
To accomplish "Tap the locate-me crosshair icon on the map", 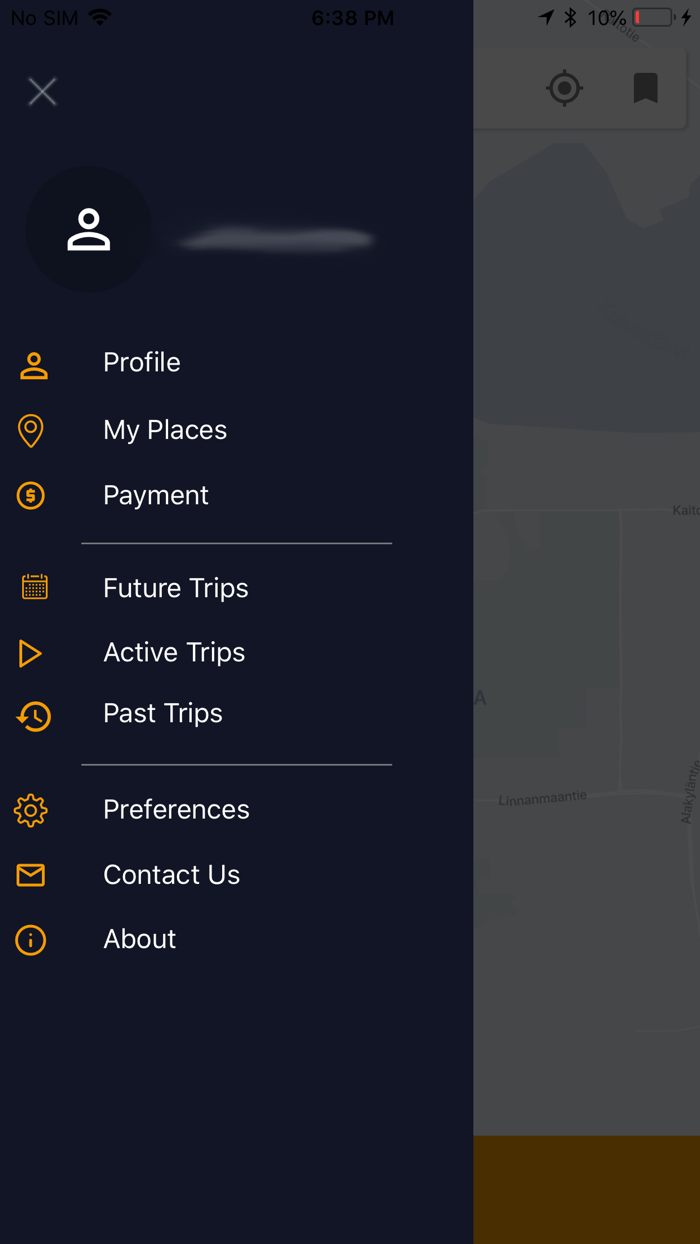I will pyautogui.click(x=564, y=88).
